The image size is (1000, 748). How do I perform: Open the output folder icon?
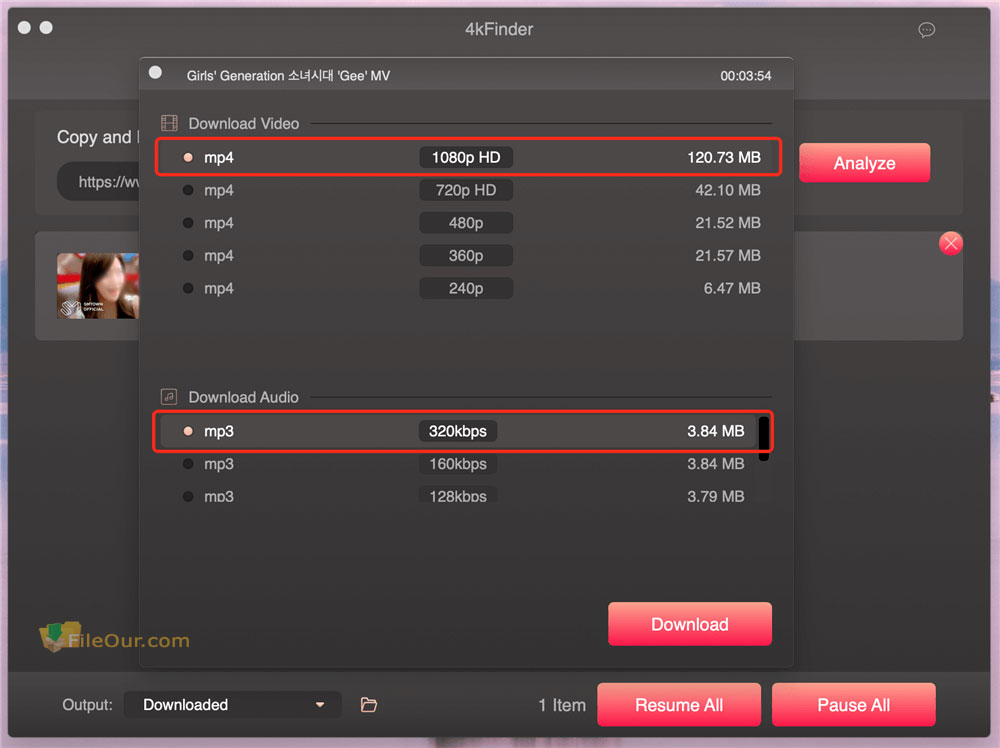point(369,705)
